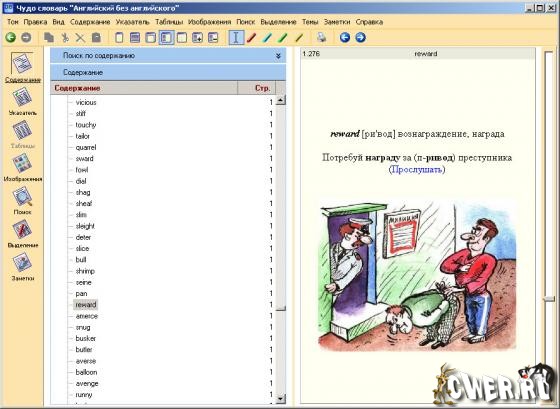This screenshot has width=560, height=409.
Task: Toggle the contents-and-text split view layout button
Action: [166, 37]
